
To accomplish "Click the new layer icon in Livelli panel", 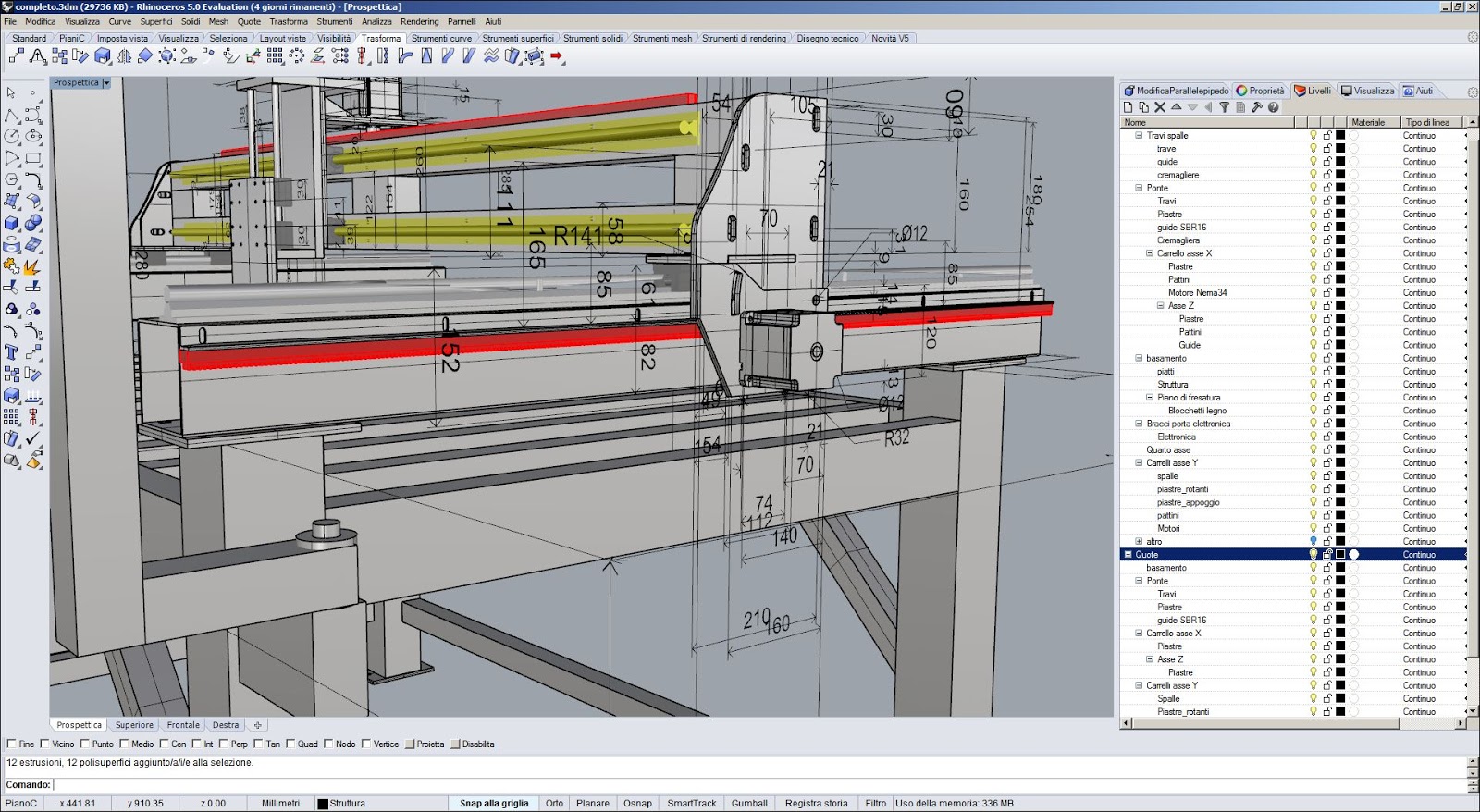I will point(1128,107).
